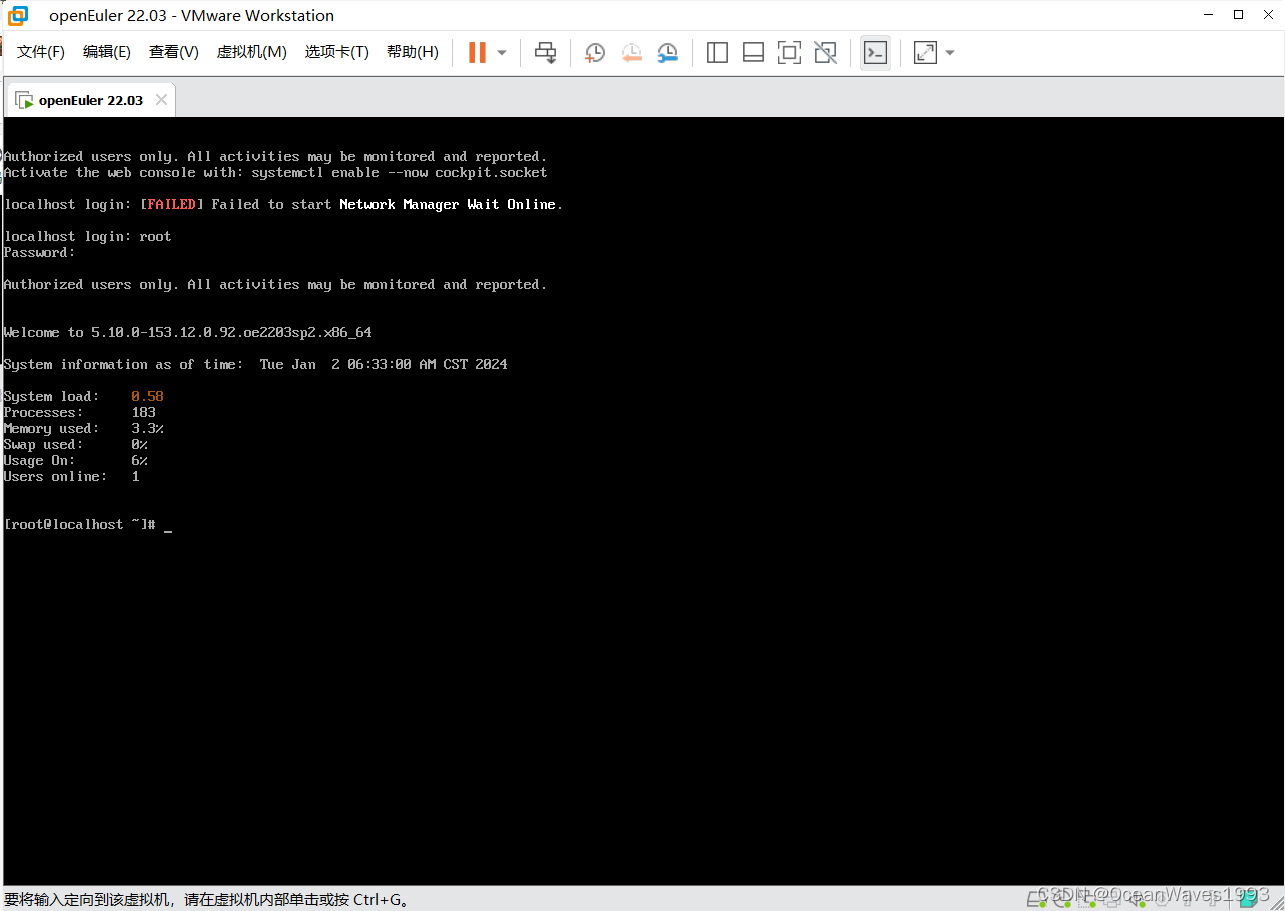Open the 选项卡(T) menu
1285x911 pixels.
(337, 52)
